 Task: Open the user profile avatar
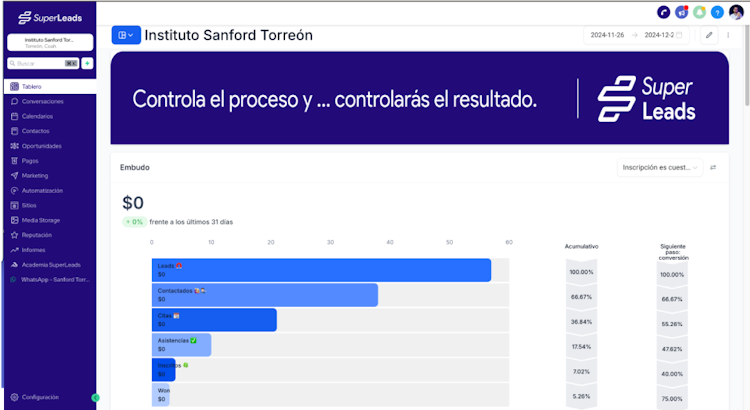(x=736, y=12)
